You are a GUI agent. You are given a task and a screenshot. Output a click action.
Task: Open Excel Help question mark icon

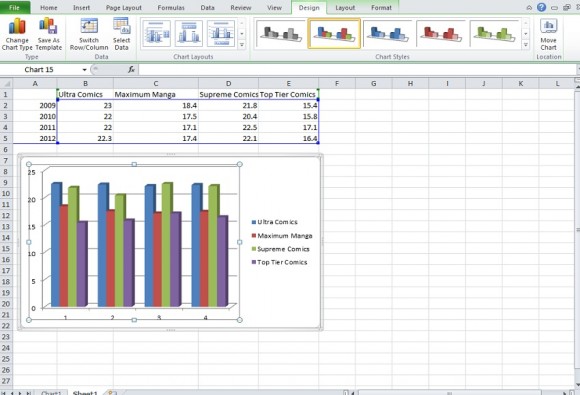(542, 7)
